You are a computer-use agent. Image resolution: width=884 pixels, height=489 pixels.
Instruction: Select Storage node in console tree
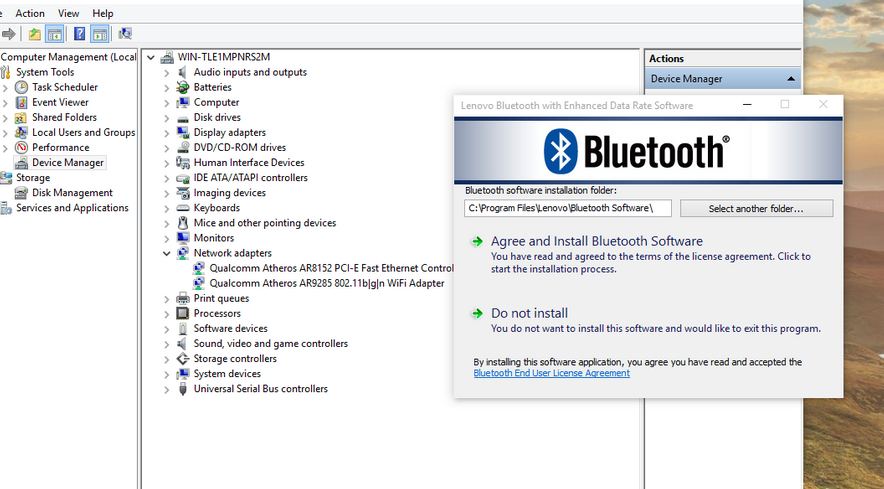point(33,178)
